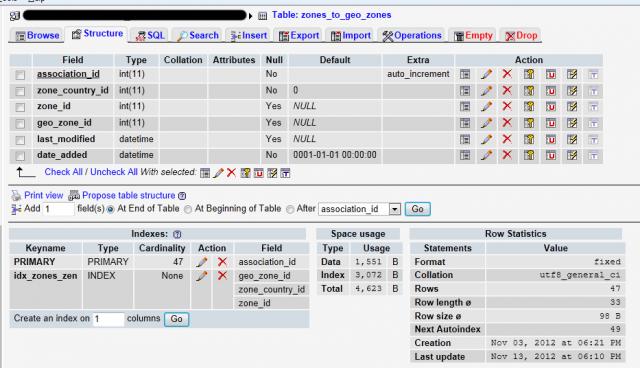This screenshot has width=640, height=368.
Task: Change selected fields pencil in With selected
Action: 218,173
